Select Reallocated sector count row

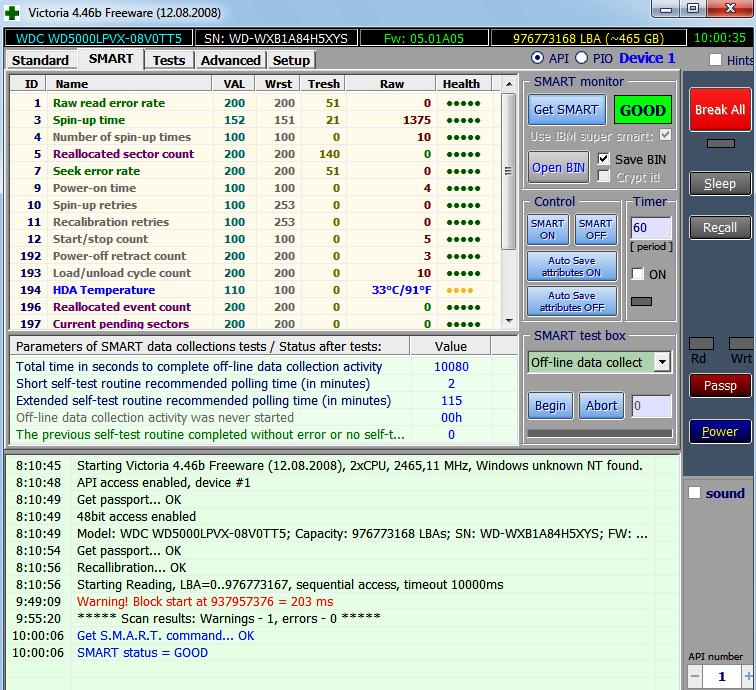255,154
